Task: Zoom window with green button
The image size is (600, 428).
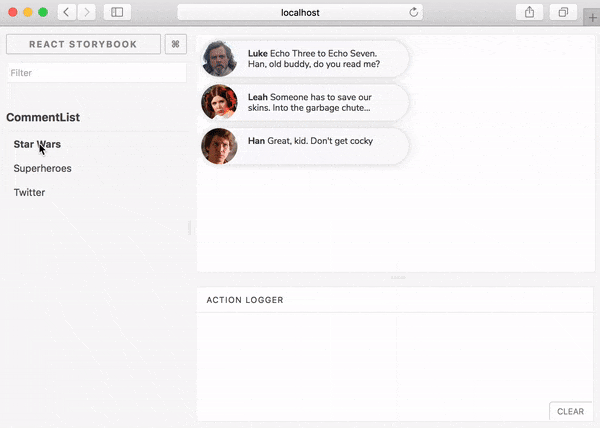Action: (x=43, y=12)
